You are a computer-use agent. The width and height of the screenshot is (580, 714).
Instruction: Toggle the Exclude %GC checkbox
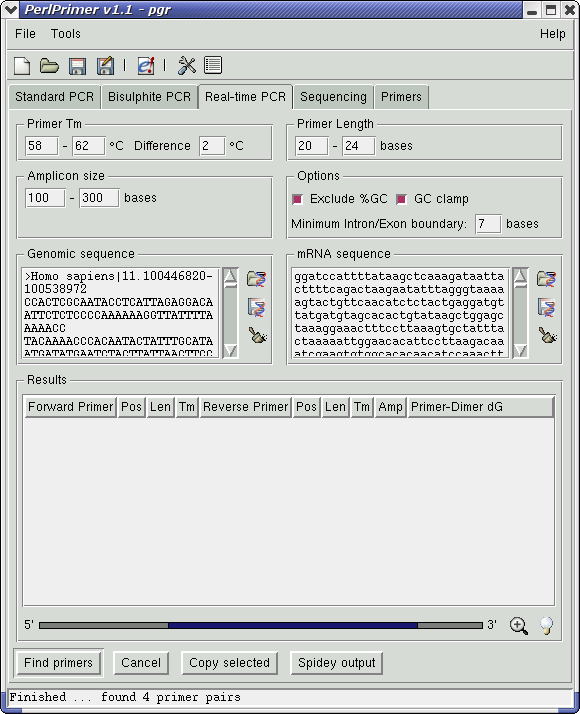coord(298,199)
